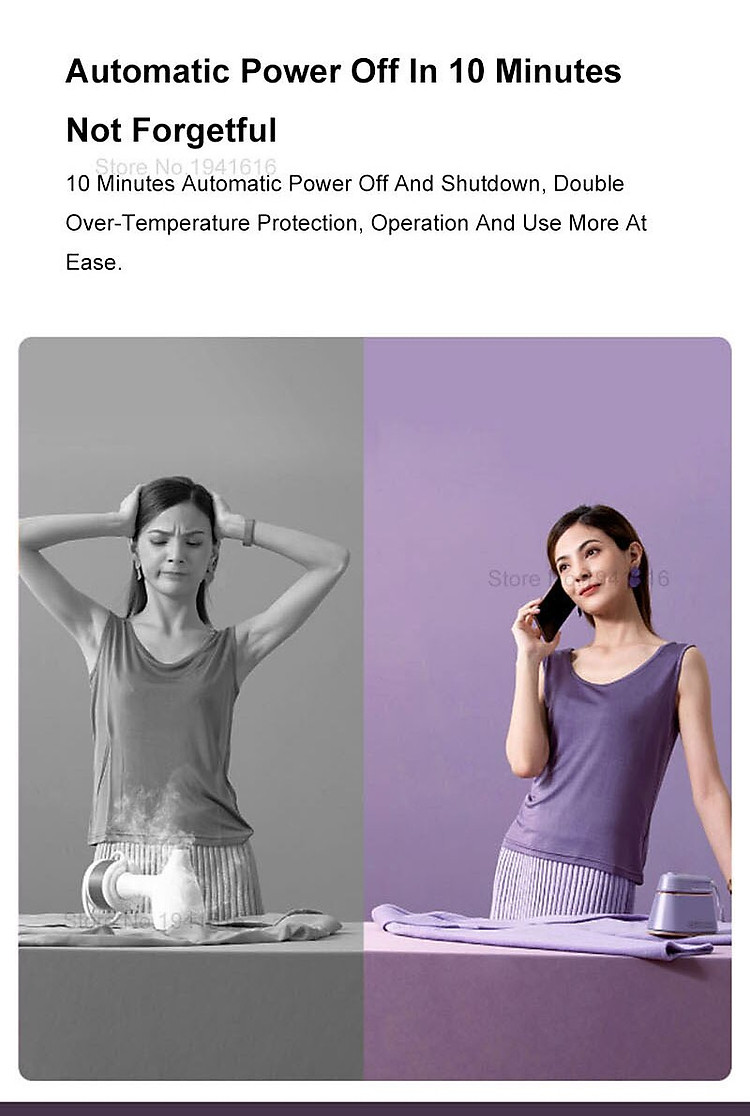The width and height of the screenshot is (750, 1116).
Task: Click the "Store" watermark beside right woman's face
Action: click(514, 579)
